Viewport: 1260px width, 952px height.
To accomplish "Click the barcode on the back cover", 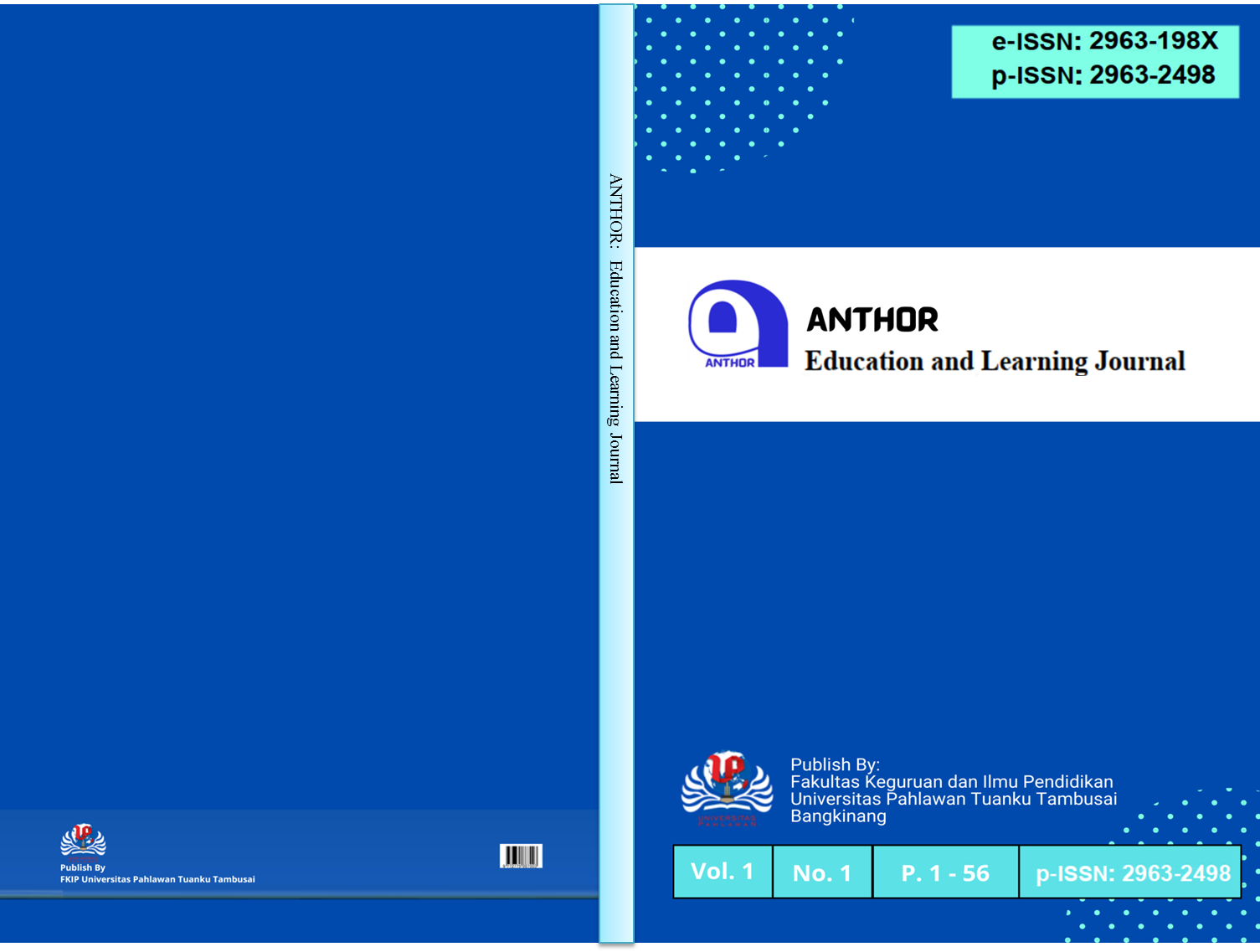I will [x=522, y=857].
